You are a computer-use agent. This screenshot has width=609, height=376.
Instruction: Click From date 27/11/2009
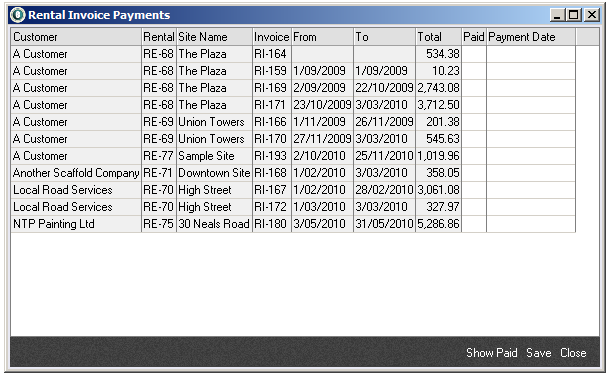click(322, 139)
